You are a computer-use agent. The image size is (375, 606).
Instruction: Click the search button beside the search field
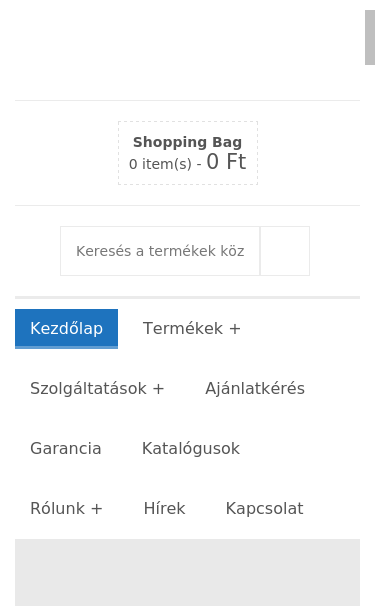285,251
